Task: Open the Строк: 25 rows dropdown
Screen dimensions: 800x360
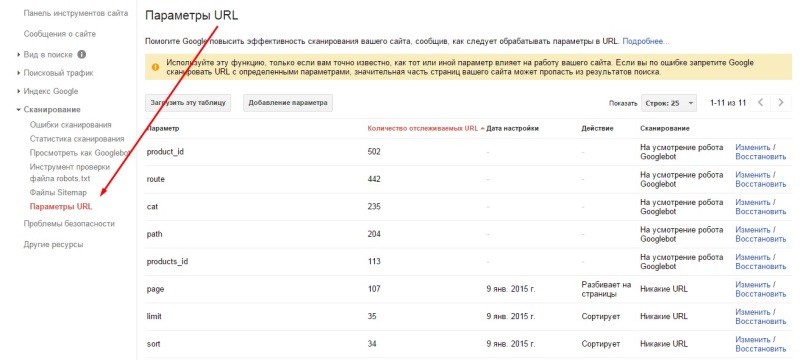Action: tap(669, 102)
